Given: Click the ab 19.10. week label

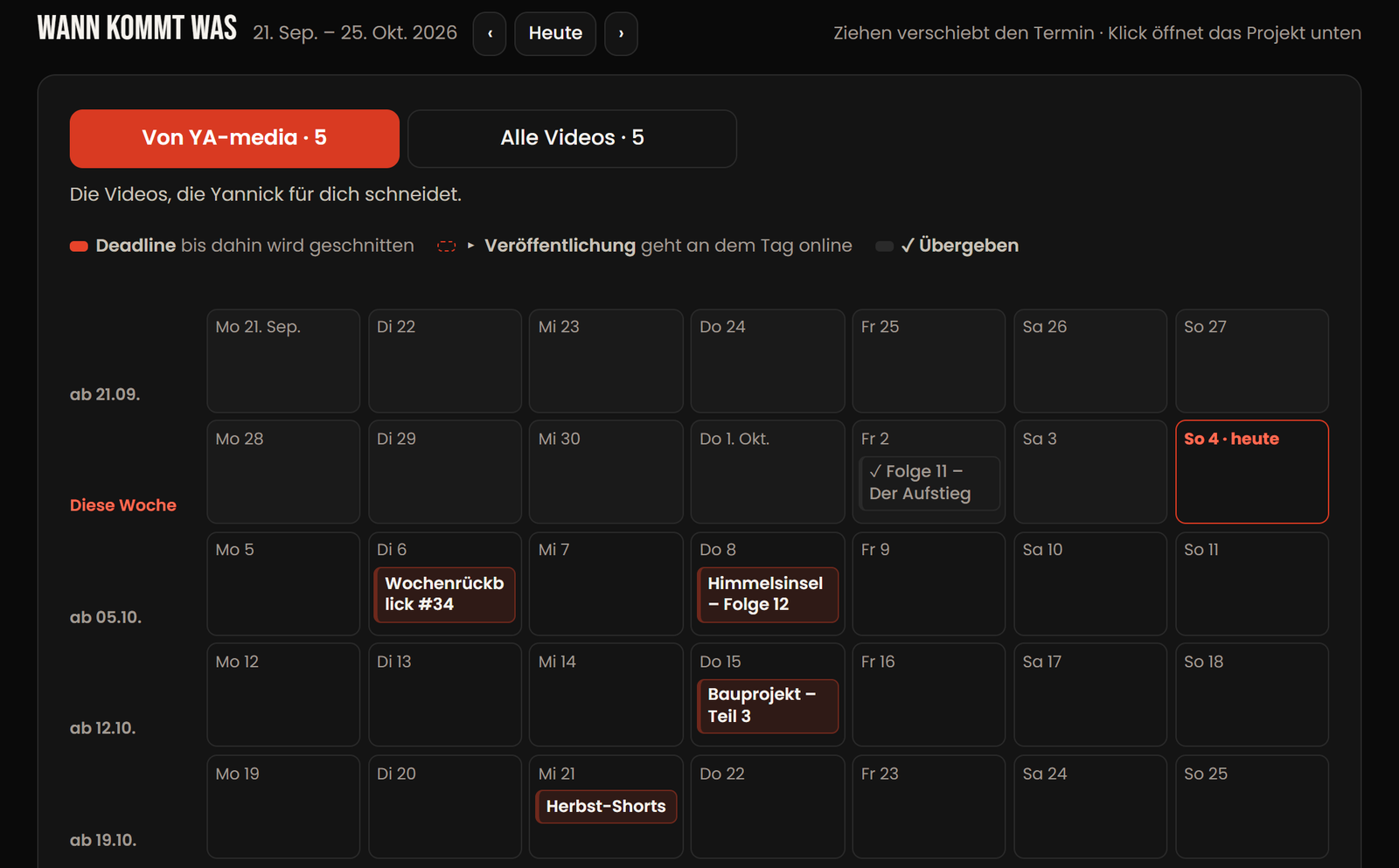Looking at the screenshot, I should tap(103, 840).
